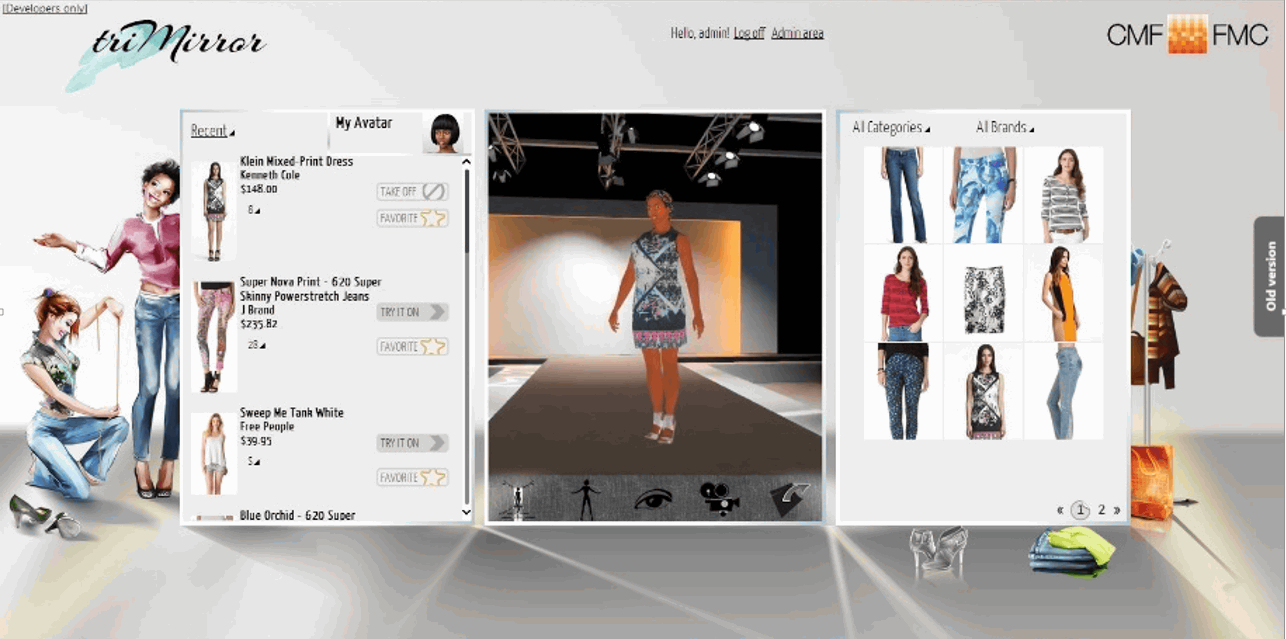
Task: Click the high heels shoes icon
Action: point(938,552)
